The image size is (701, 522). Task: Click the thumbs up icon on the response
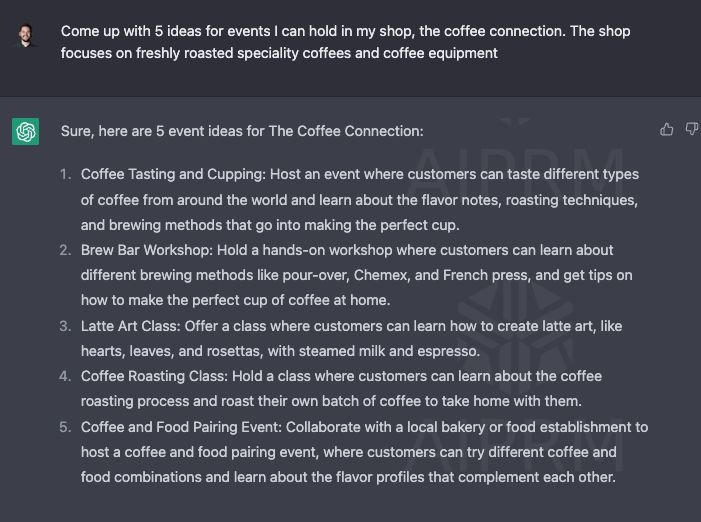point(667,129)
